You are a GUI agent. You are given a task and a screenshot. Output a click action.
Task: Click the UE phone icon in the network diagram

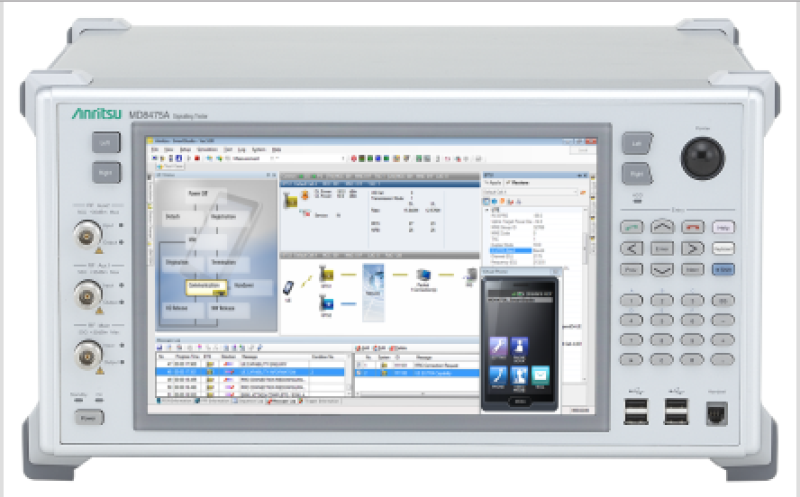(288, 289)
